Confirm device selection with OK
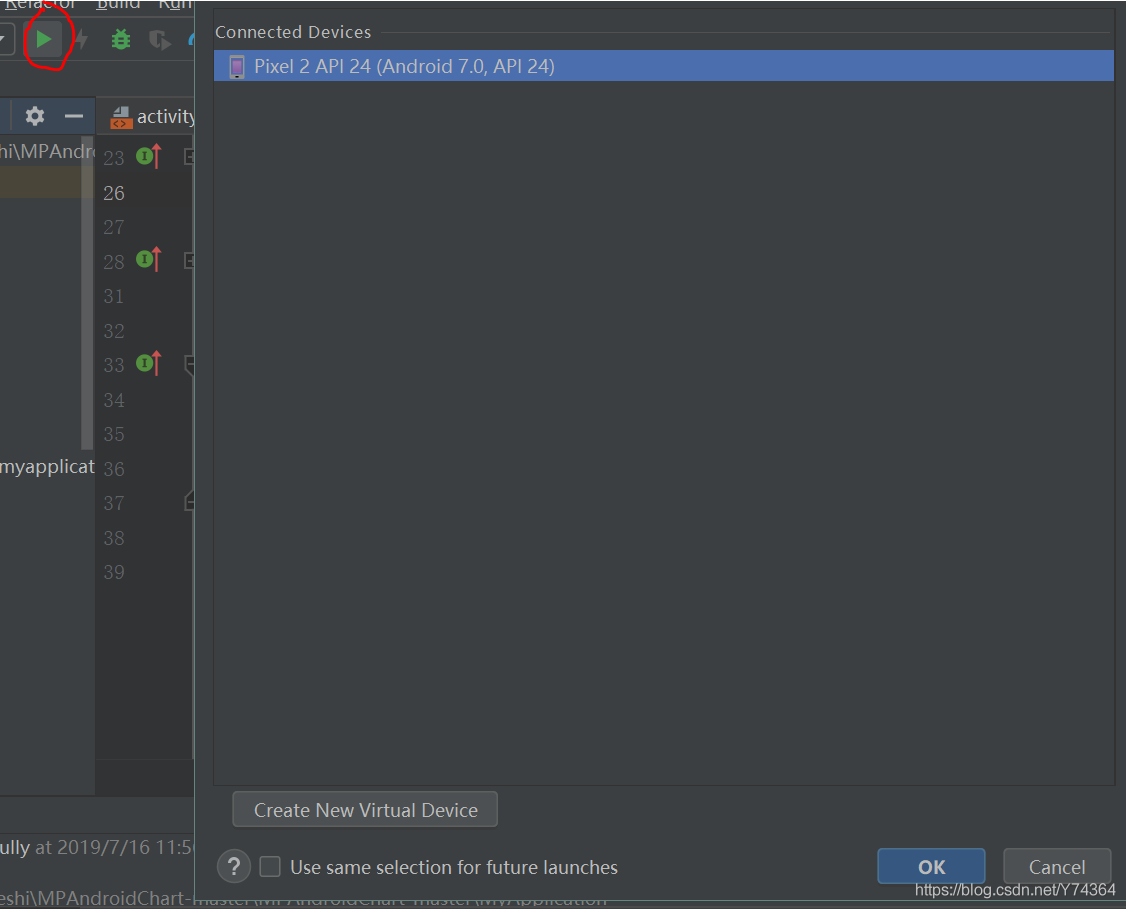1126x909 pixels. pyautogui.click(x=931, y=867)
